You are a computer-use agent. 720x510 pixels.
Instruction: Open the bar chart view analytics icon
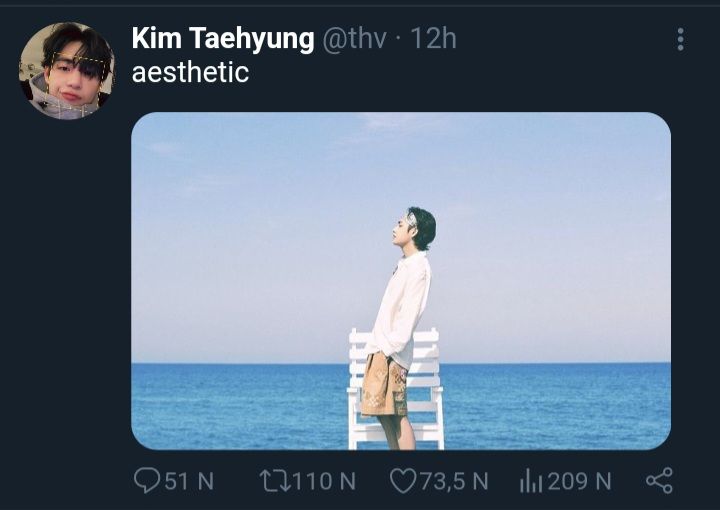tap(531, 481)
